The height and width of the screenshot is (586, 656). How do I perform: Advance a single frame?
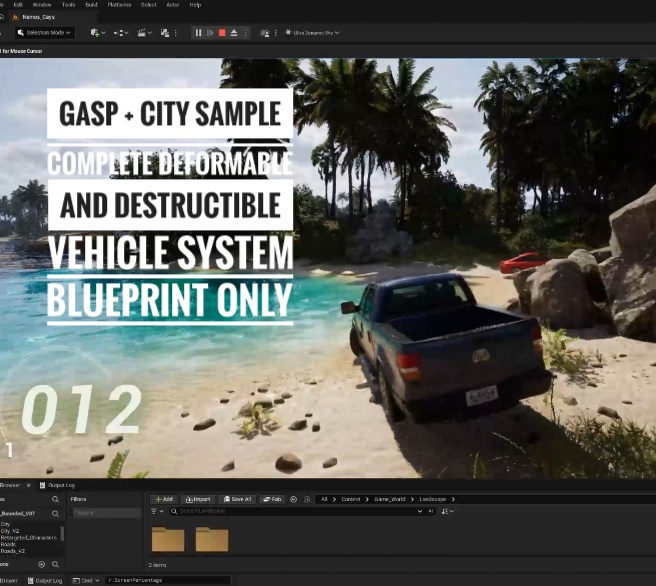[x=210, y=33]
